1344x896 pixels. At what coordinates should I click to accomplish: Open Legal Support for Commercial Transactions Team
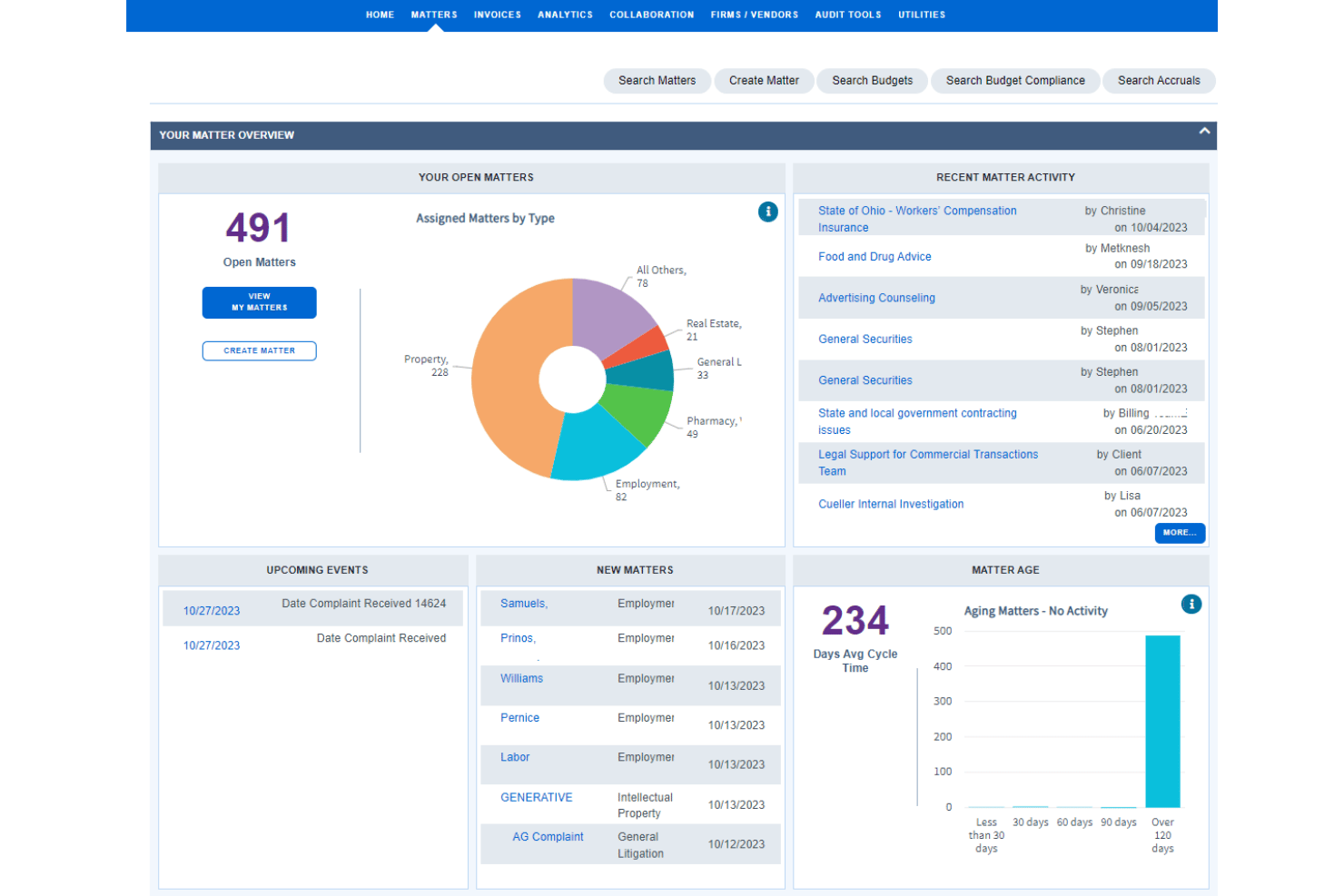927,463
